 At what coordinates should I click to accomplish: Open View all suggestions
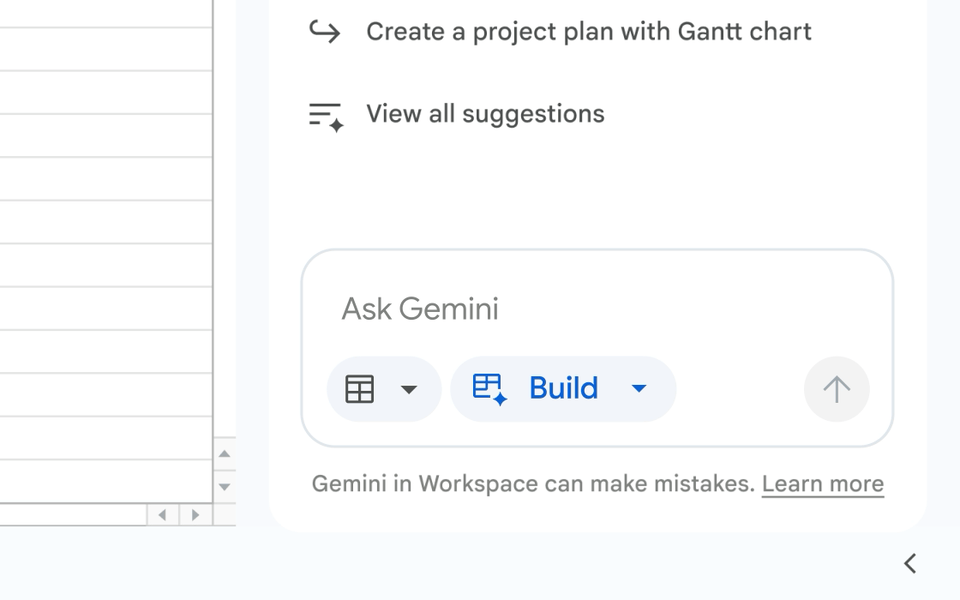click(485, 114)
